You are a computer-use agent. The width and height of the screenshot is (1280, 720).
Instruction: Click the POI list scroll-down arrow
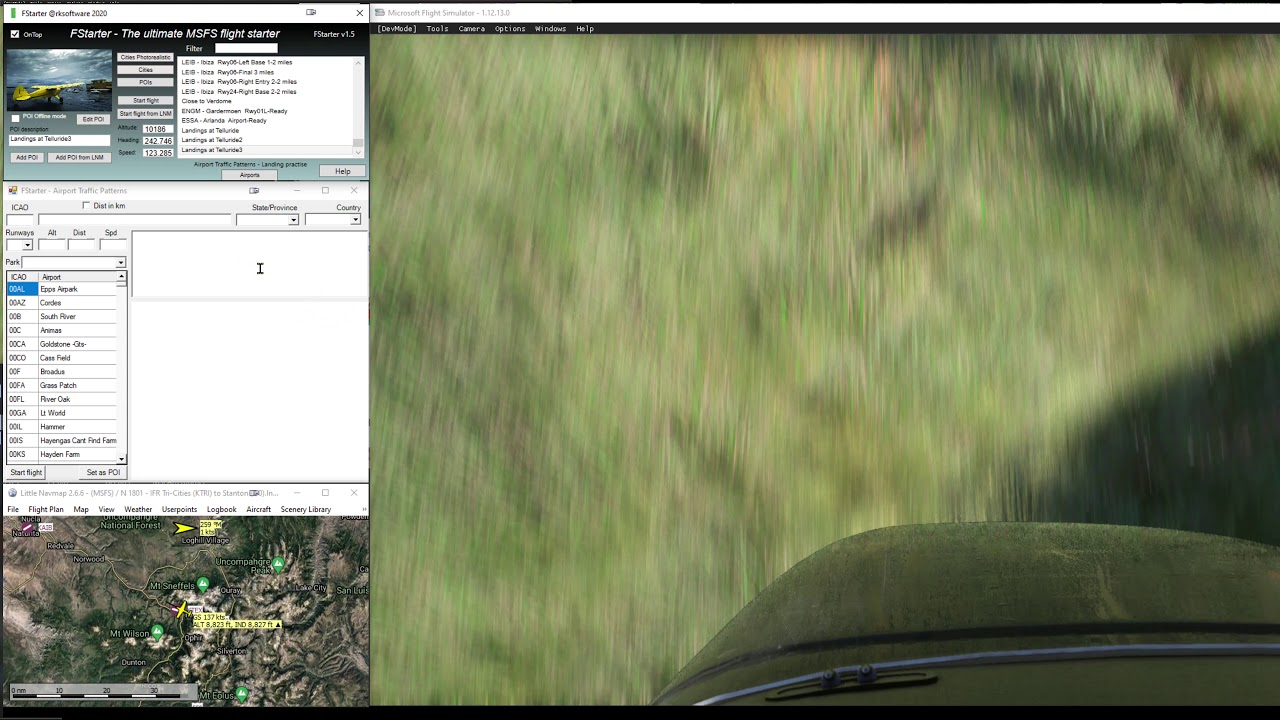tap(359, 151)
